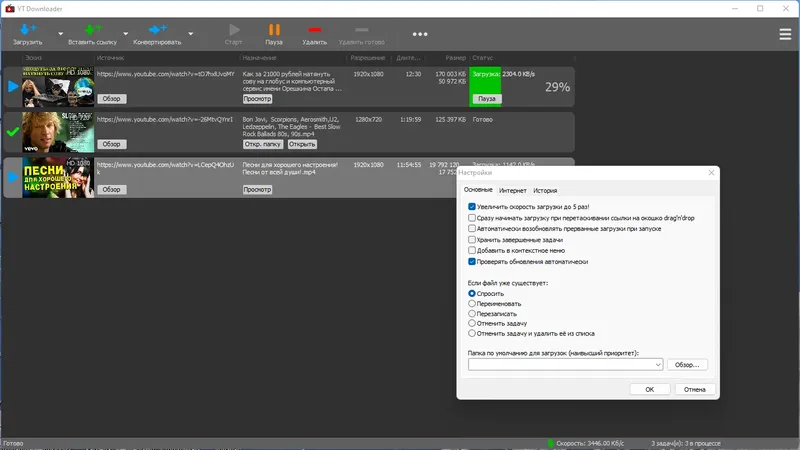Image resolution: width=800 pixels, height=450 pixels.
Task: Open thumbnail of first video download
Action: click(x=58, y=87)
